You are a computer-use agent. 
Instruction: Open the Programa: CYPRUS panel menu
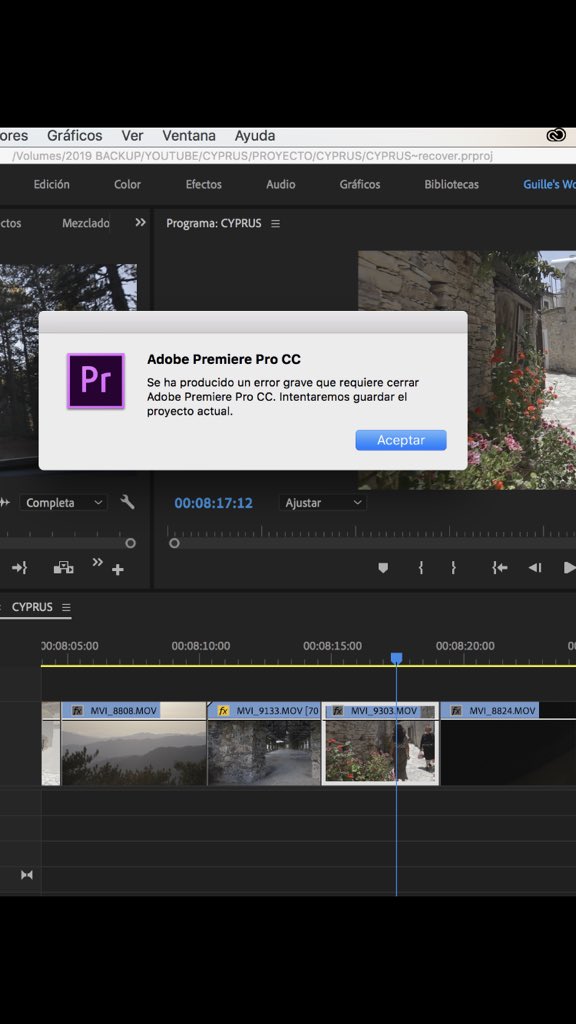(x=276, y=223)
